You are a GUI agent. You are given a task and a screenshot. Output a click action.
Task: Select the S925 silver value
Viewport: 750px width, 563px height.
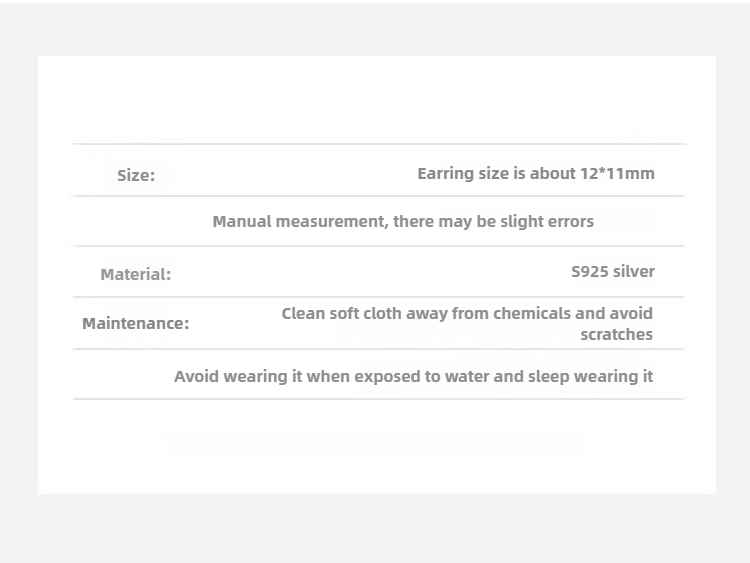(613, 272)
